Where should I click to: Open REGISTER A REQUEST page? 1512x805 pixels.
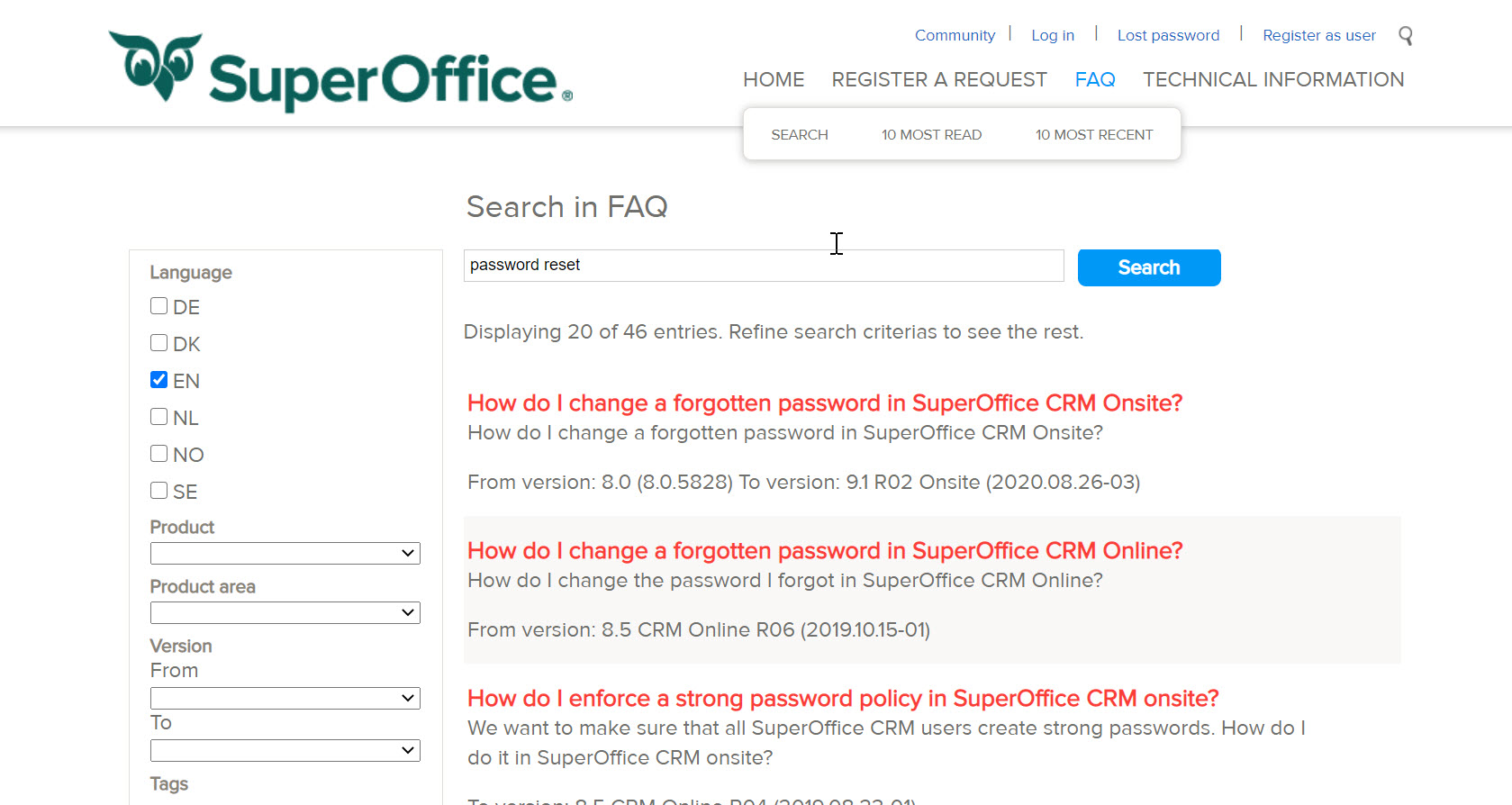938,80
